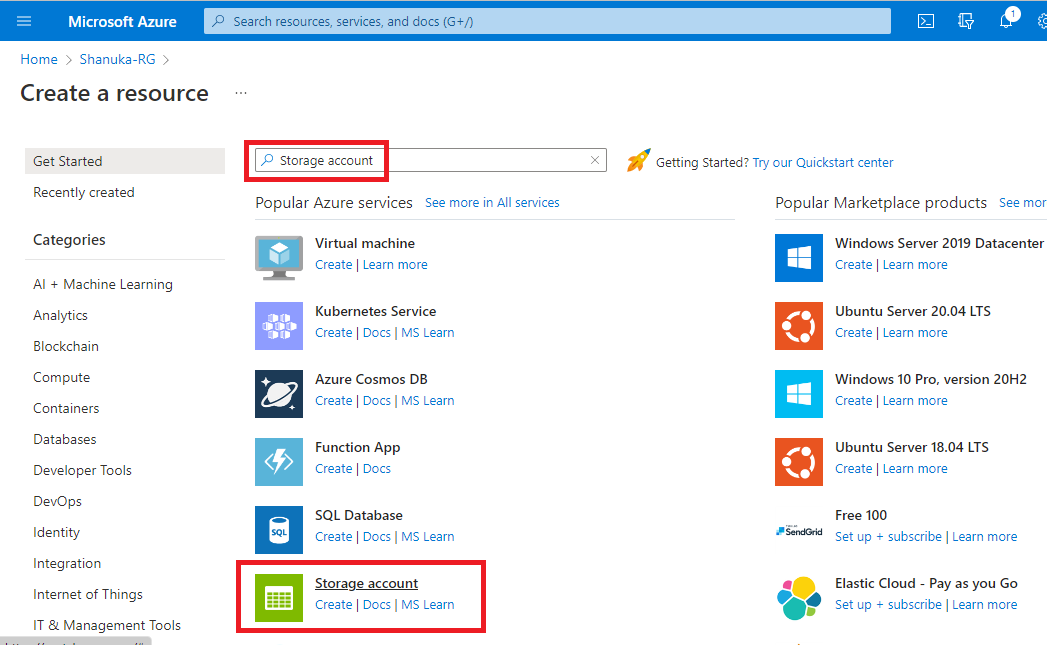Go to Home breadcrumb

pos(39,60)
